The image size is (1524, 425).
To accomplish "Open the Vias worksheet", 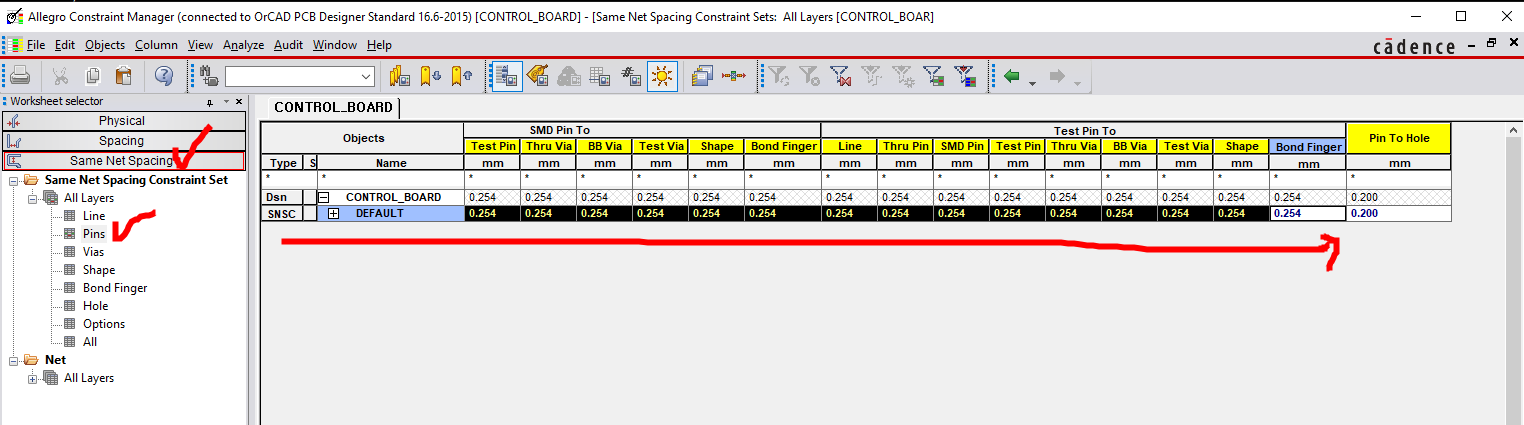I will (x=94, y=252).
